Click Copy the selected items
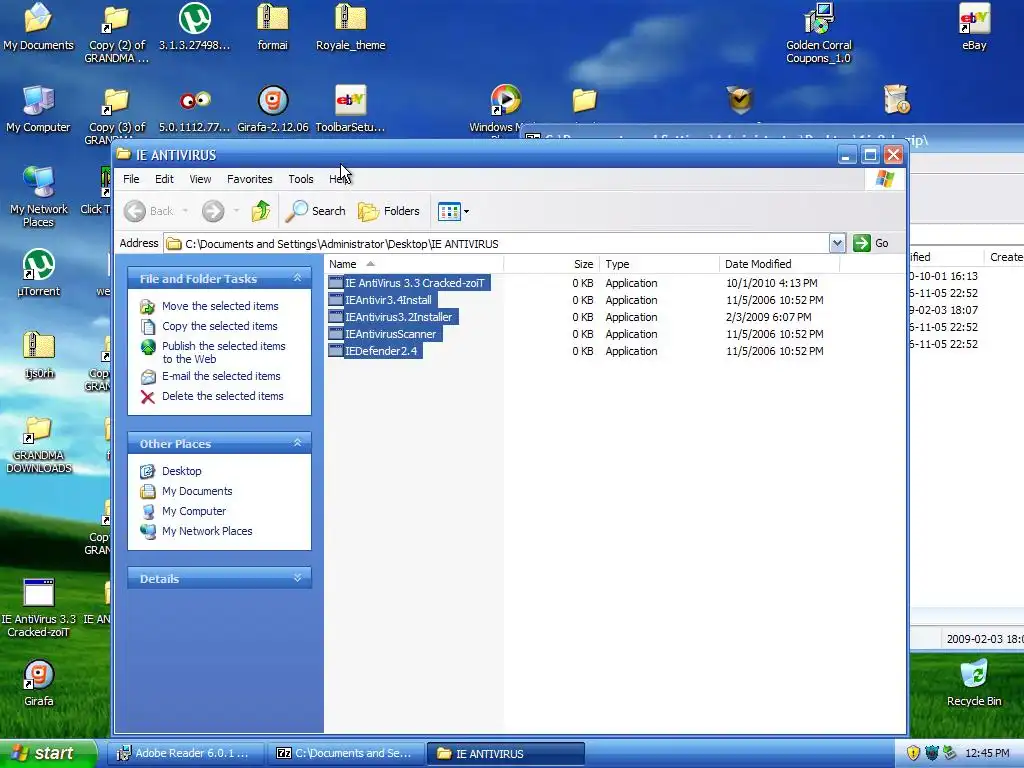 [x=219, y=326]
